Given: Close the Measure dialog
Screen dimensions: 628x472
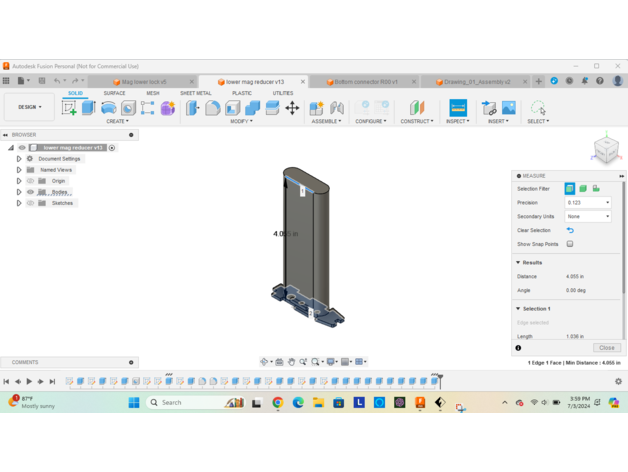Looking at the screenshot, I should tap(607, 348).
